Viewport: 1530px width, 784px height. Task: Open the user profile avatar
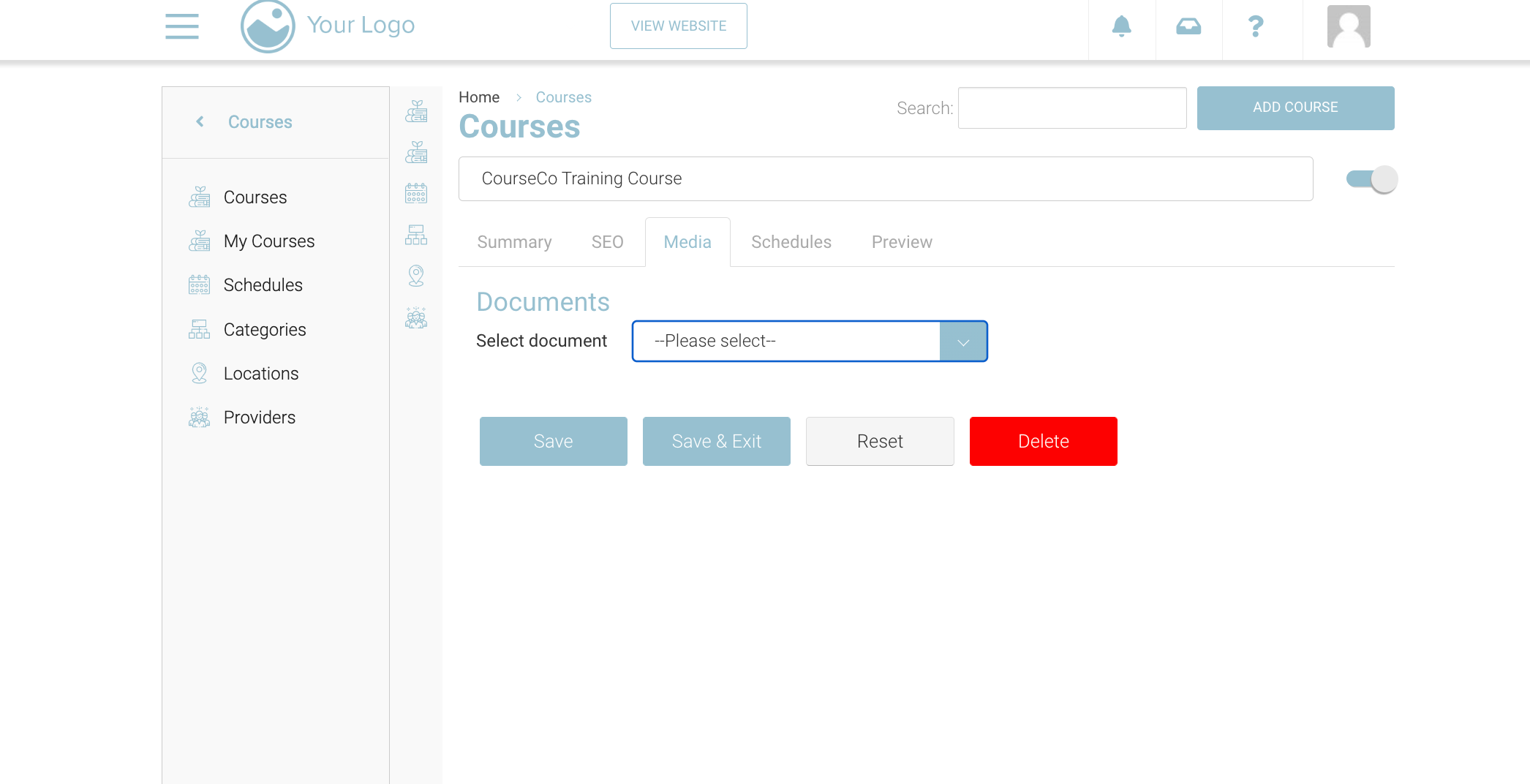(x=1348, y=26)
